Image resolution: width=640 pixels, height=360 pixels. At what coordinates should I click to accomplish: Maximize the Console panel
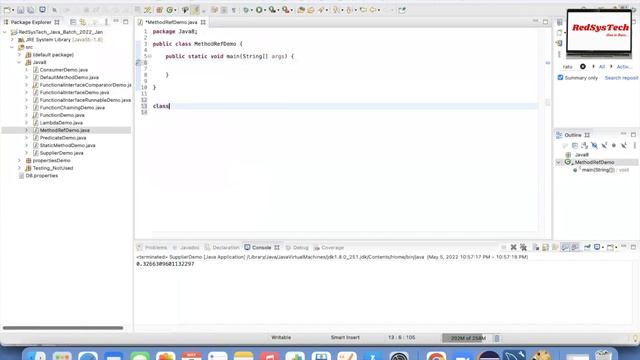pyautogui.click(x=633, y=247)
